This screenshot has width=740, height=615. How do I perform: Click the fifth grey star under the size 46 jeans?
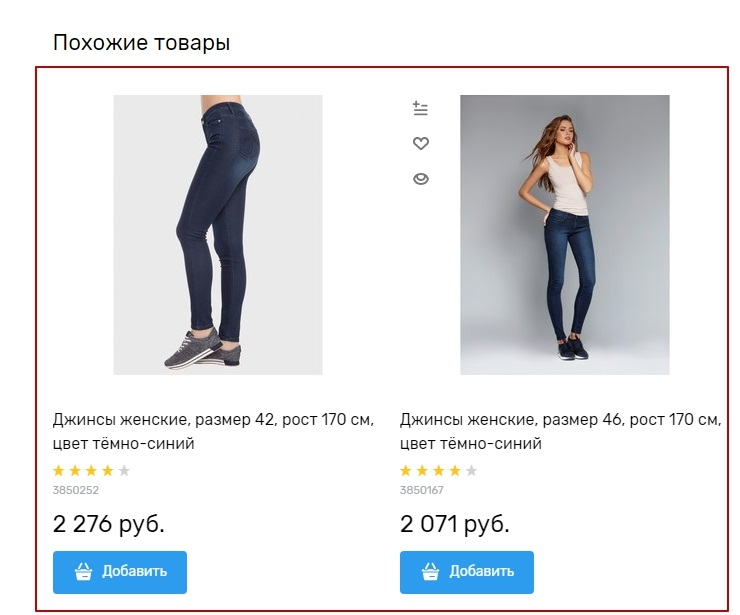tap(471, 471)
